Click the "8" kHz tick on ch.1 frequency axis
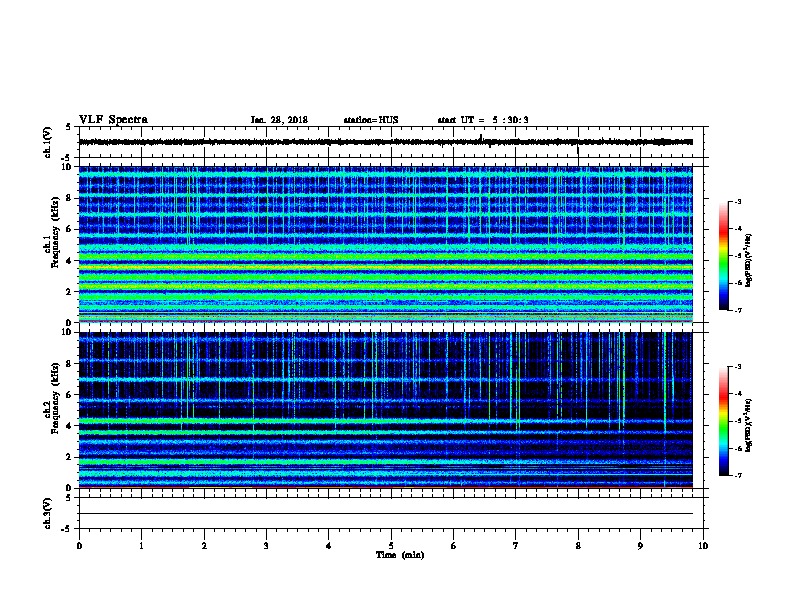This screenshot has width=792, height=612. coord(69,198)
